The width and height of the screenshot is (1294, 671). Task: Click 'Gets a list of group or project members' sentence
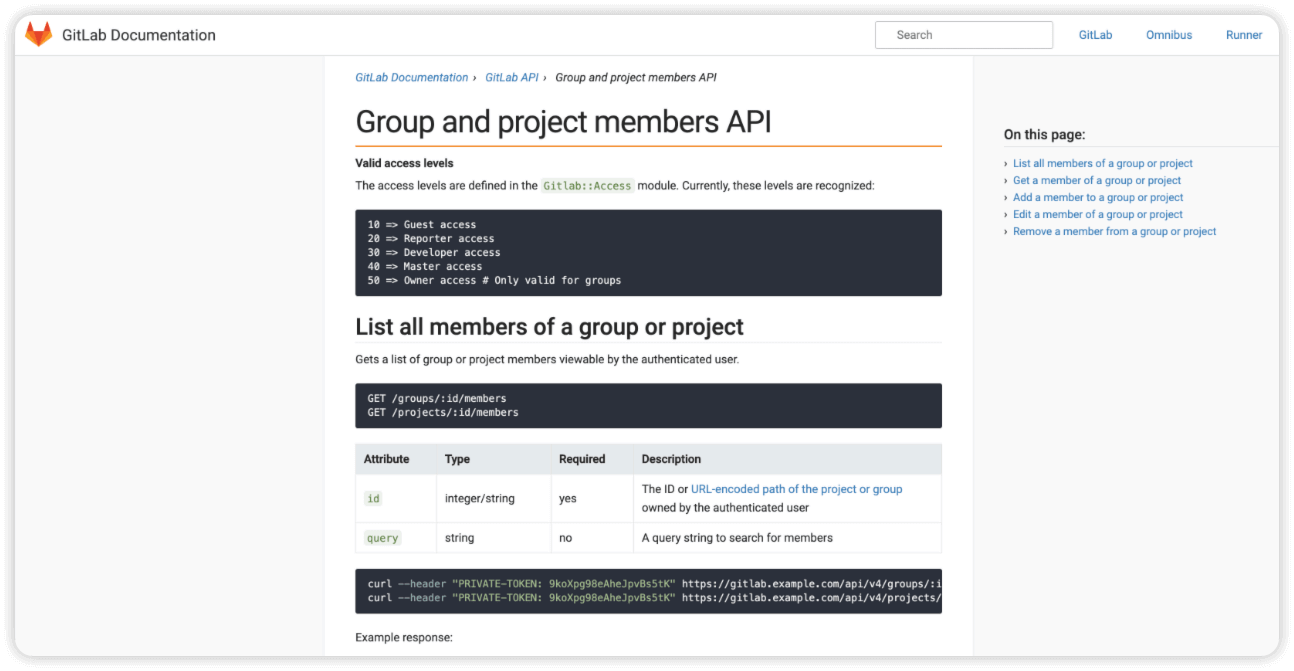click(547, 359)
